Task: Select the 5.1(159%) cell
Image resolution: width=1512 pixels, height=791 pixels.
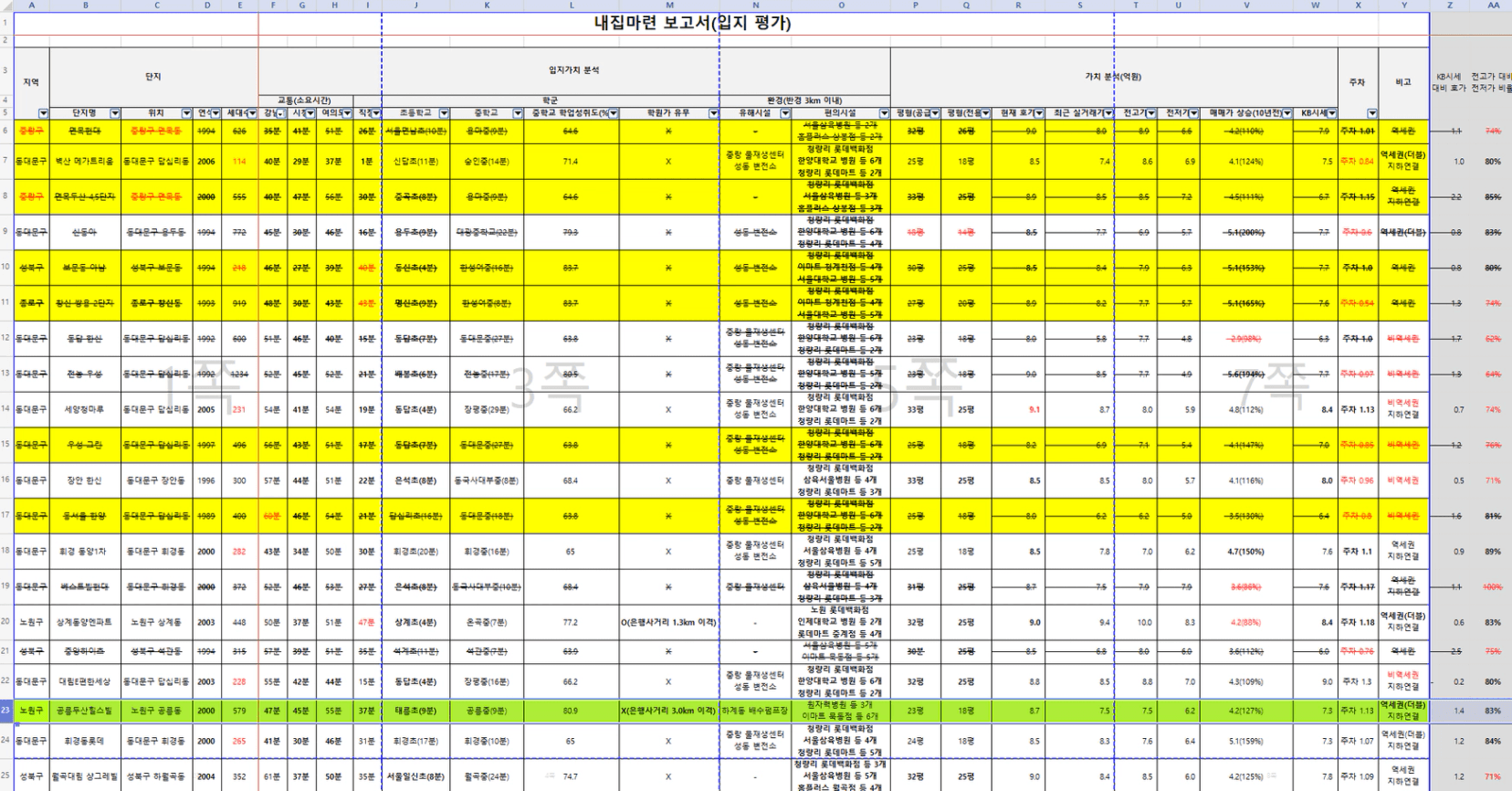Action: (x=1246, y=741)
